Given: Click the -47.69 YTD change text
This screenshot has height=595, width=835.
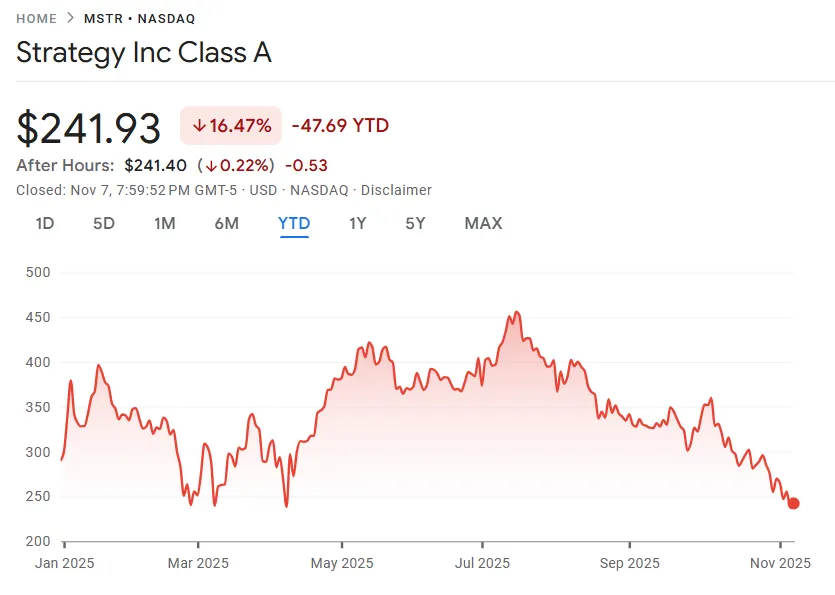Looking at the screenshot, I should [340, 126].
